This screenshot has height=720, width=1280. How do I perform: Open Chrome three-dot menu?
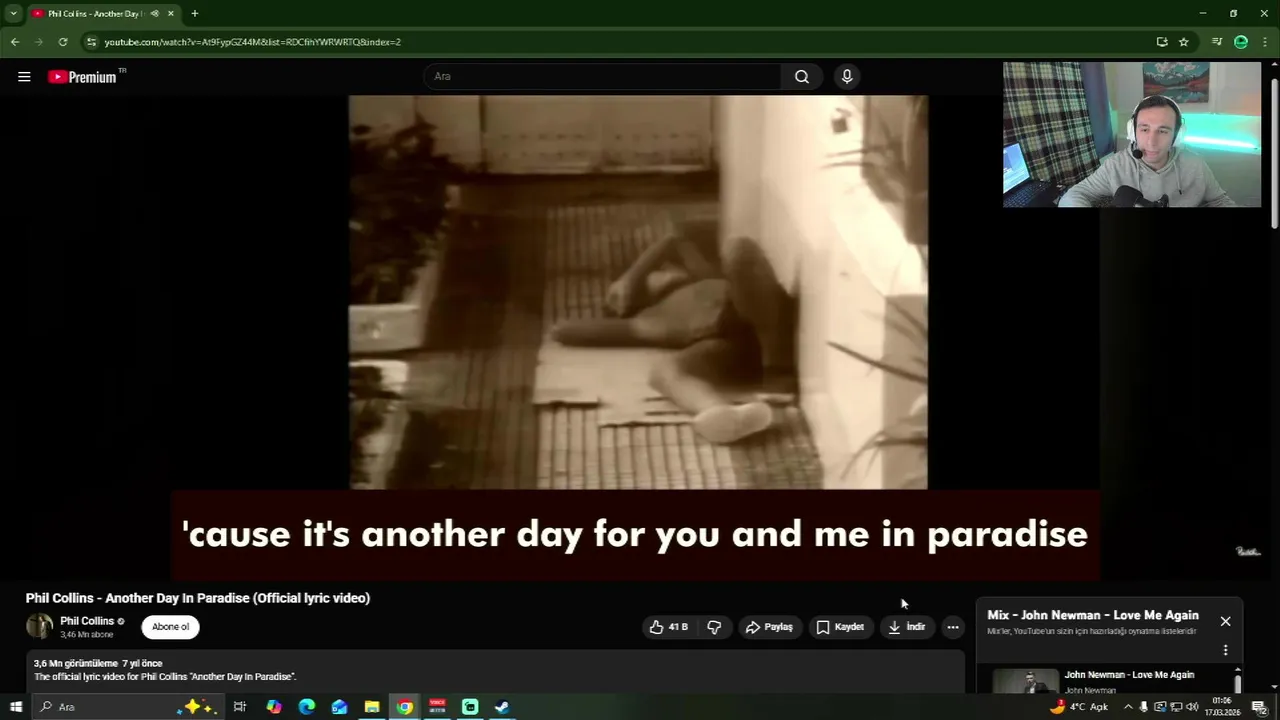pyautogui.click(x=1266, y=42)
